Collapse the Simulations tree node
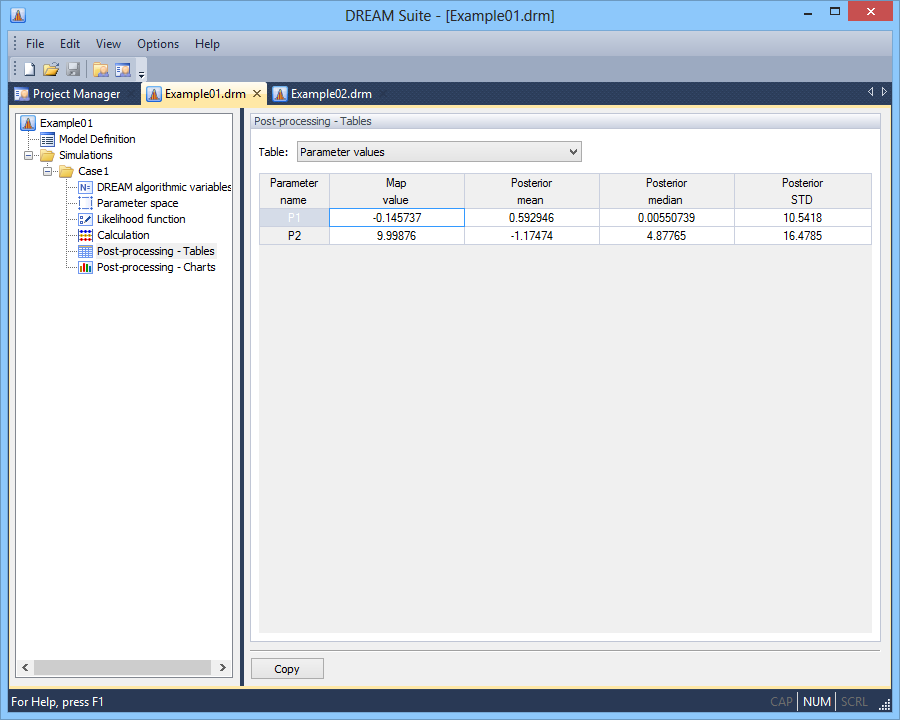Viewport: 900px width, 720px height. coord(28,155)
